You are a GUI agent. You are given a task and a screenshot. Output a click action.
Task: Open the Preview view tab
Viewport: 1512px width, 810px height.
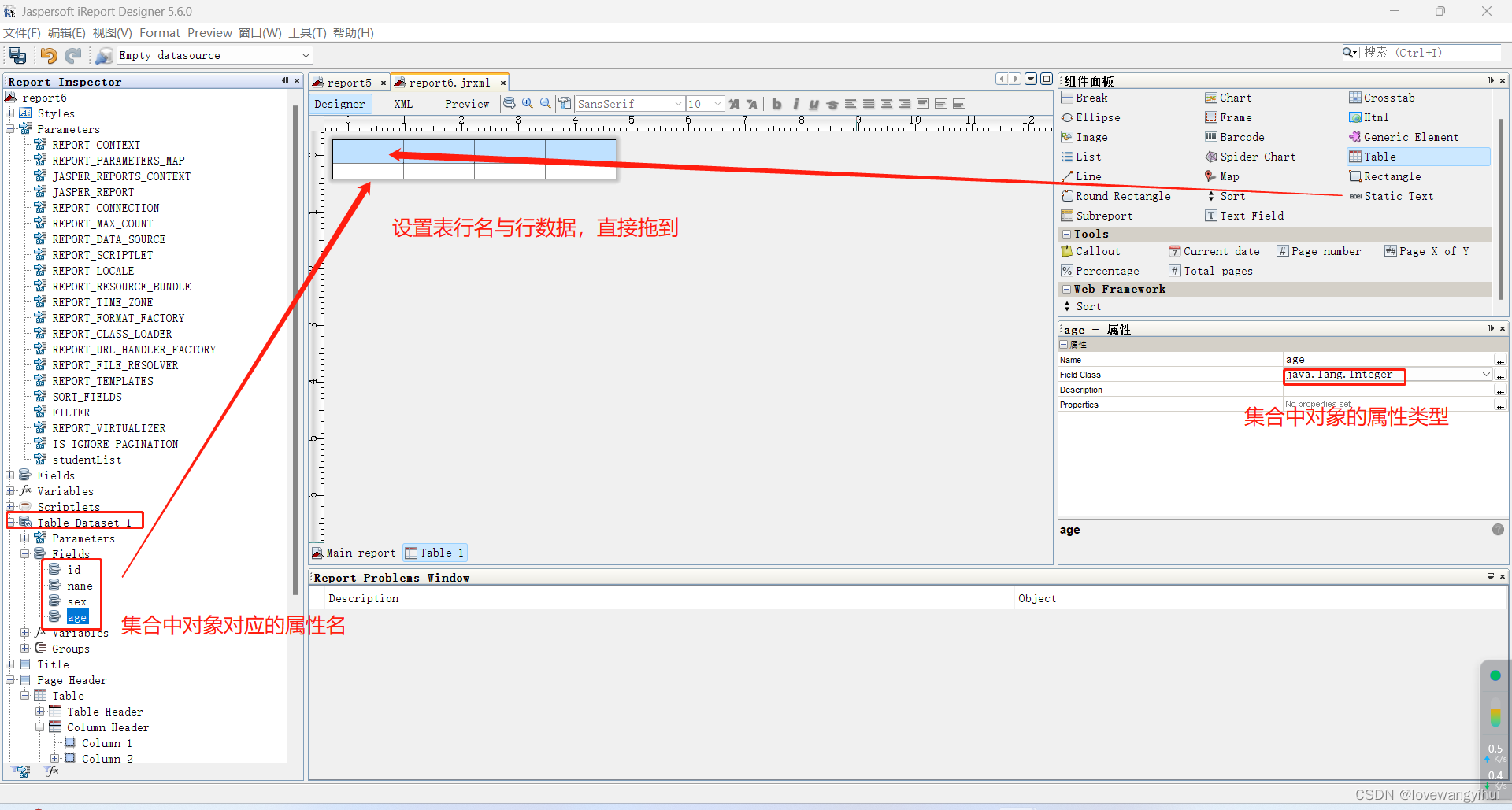pyautogui.click(x=466, y=104)
